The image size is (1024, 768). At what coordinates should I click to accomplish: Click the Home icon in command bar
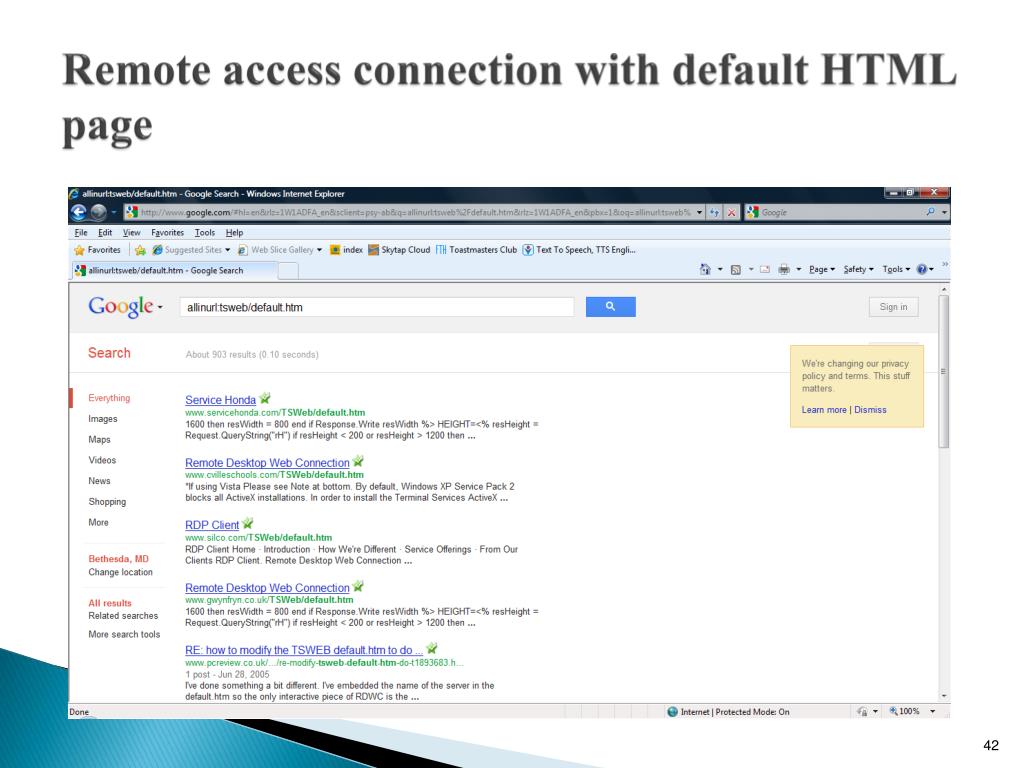point(705,269)
